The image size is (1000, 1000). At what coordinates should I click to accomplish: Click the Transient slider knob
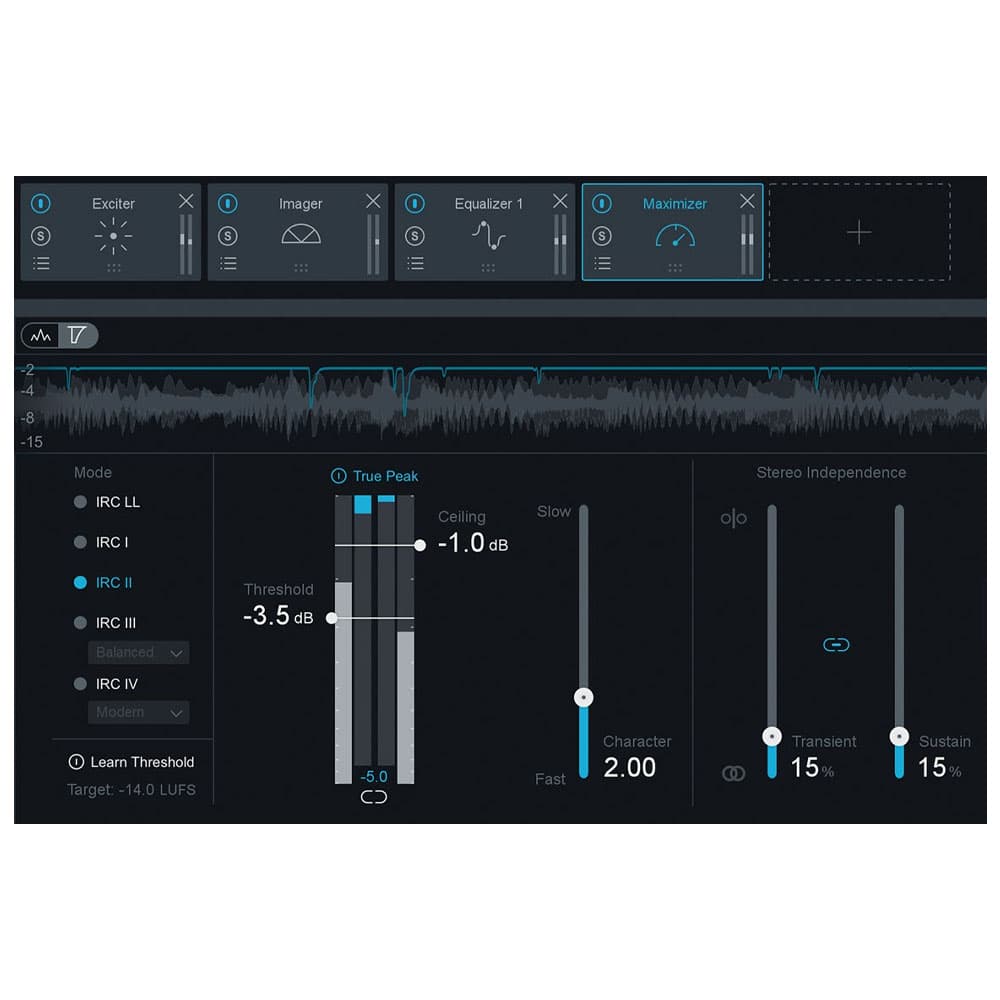click(772, 737)
